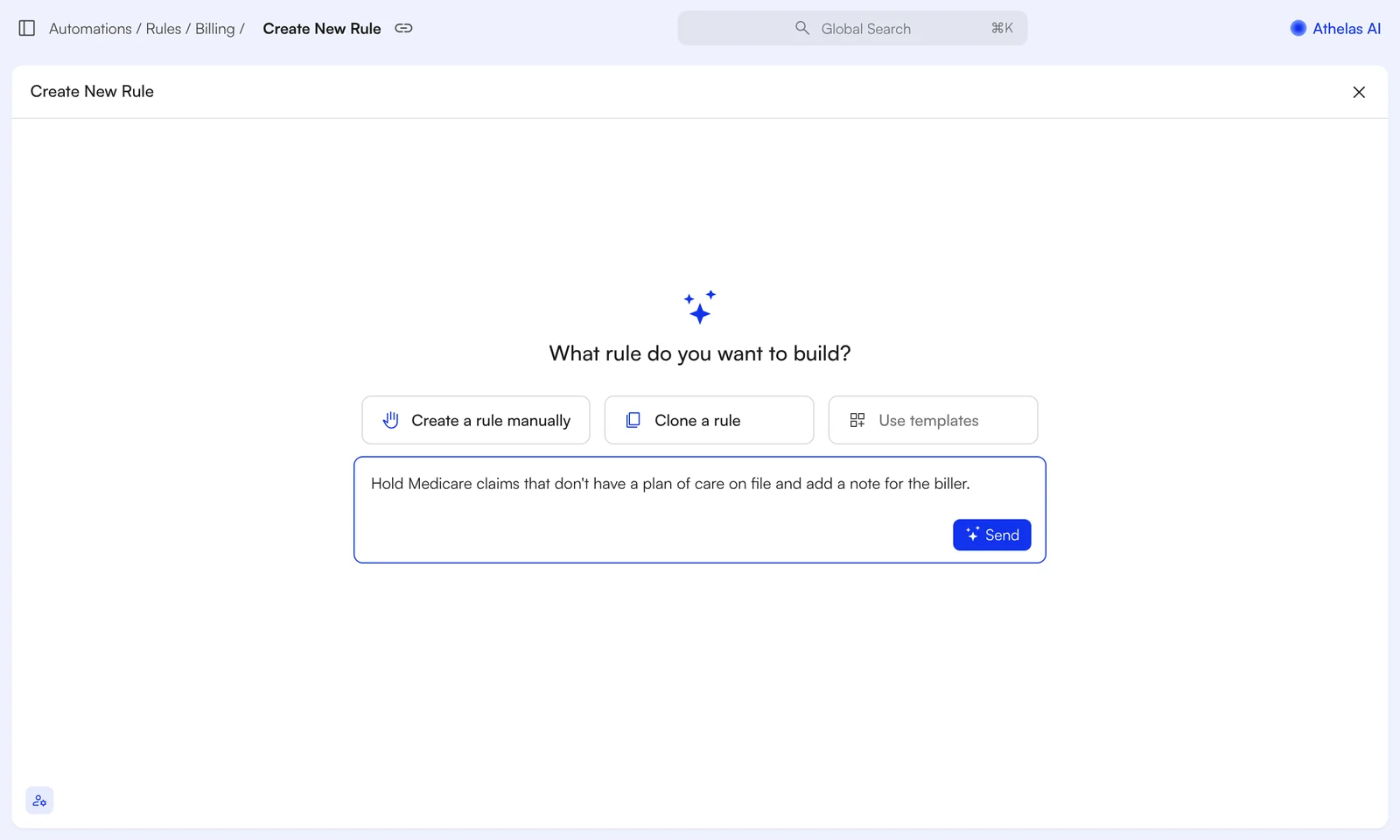Focus the Global Search field
Screen dimensions: 1400x840
point(852,28)
